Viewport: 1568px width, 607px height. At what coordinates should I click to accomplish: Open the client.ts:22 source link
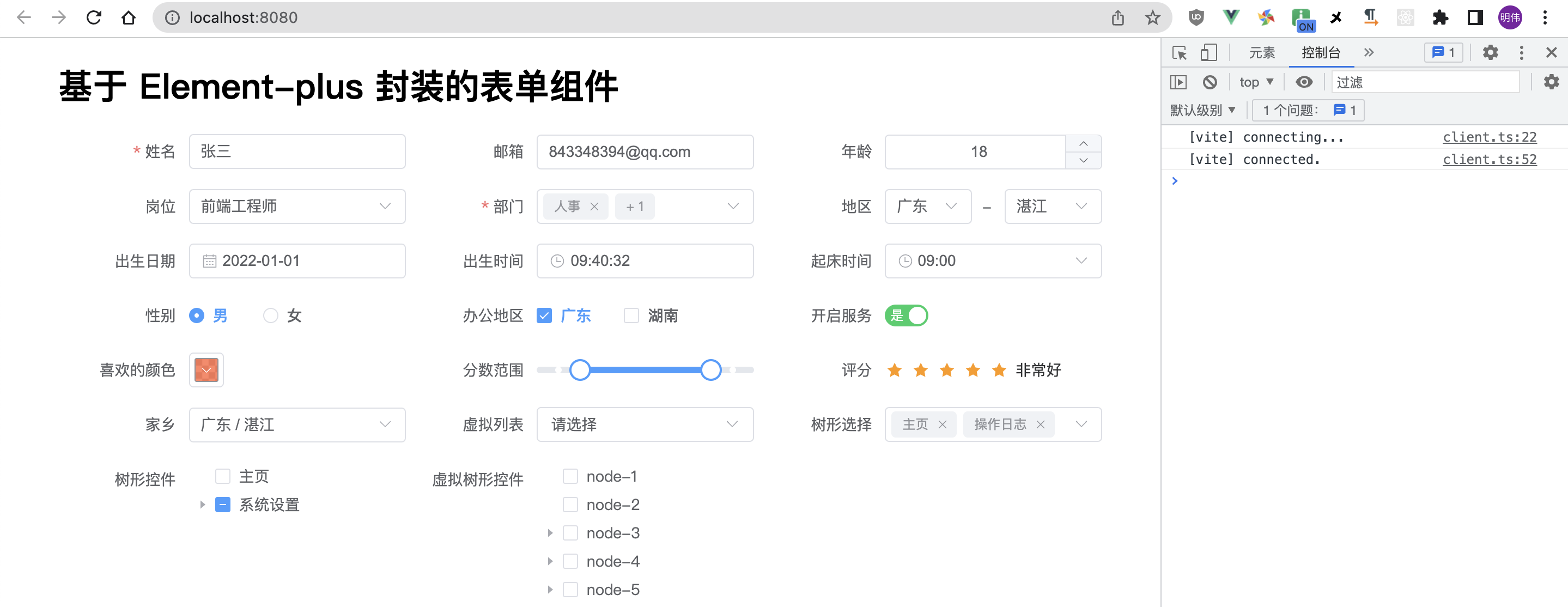pos(1489,137)
